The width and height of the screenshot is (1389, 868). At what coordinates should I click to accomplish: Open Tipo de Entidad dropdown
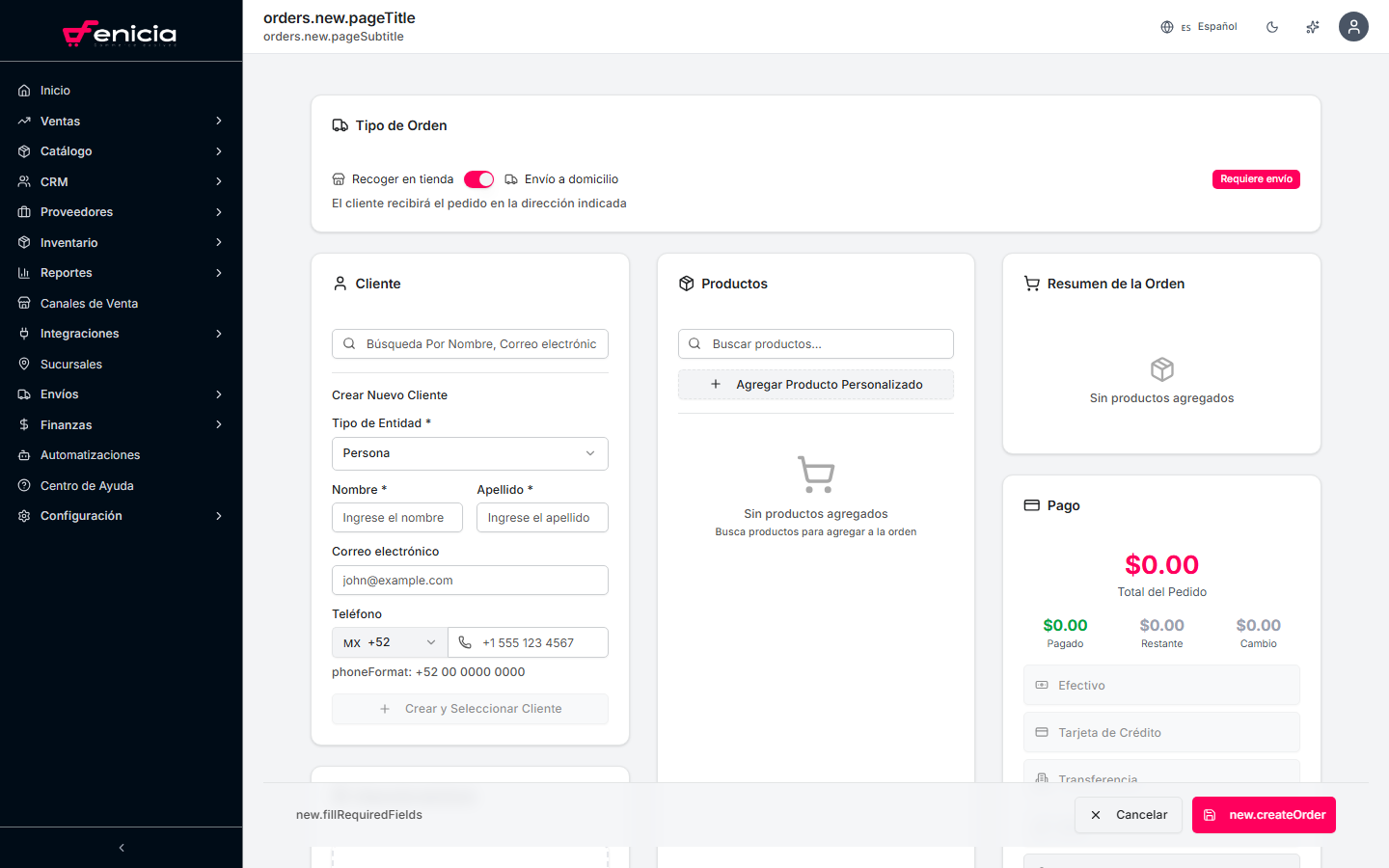point(470,453)
